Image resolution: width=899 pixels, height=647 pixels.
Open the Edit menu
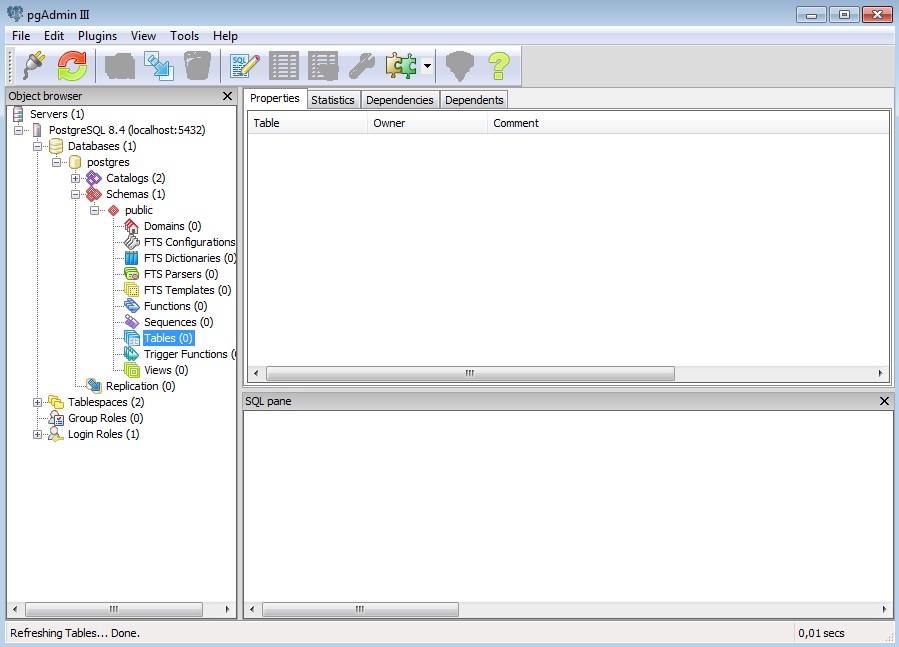(x=54, y=36)
